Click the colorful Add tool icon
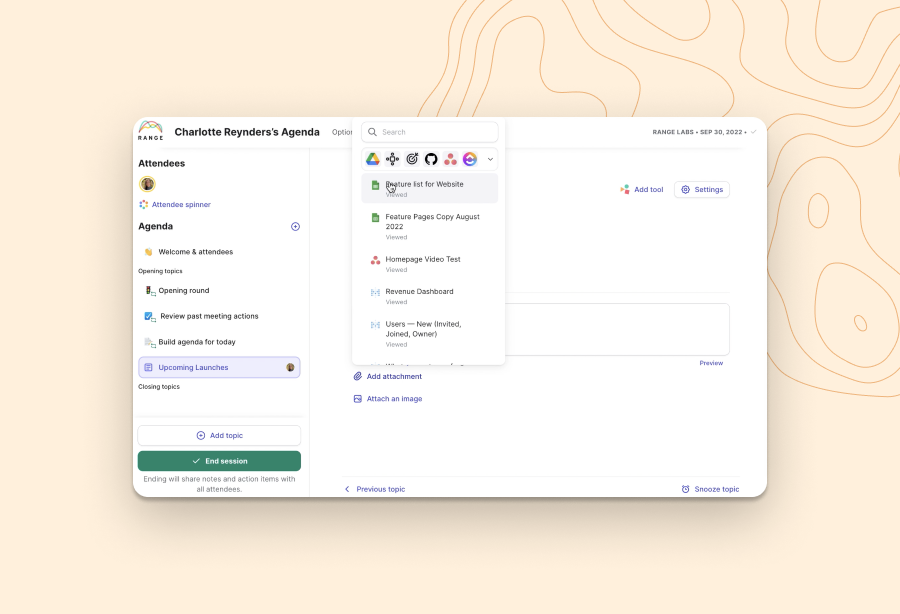The width and height of the screenshot is (900, 614). (x=624, y=189)
